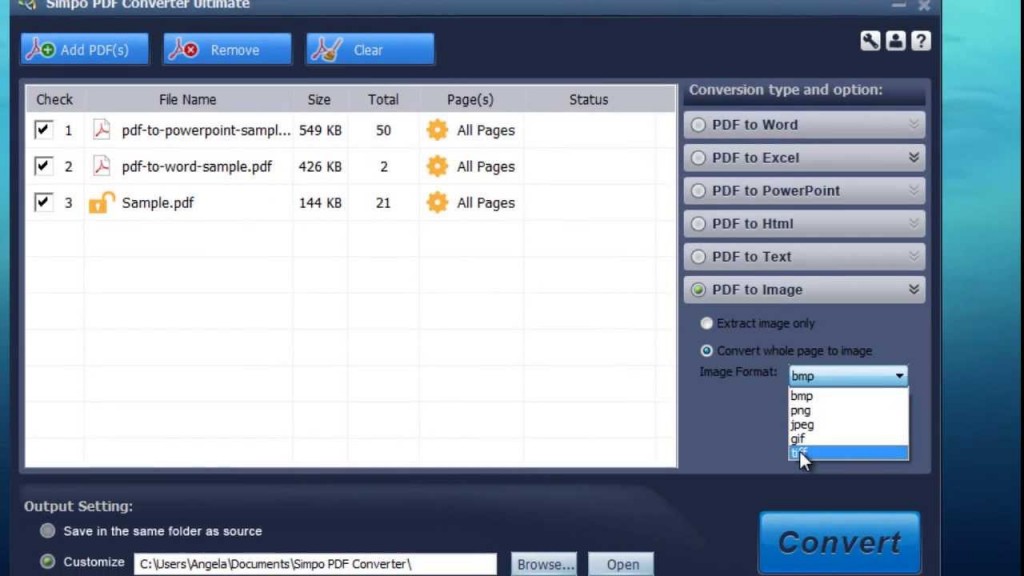Select Save in the same folder as source
Viewport: 1024px width, 576px height.
coord(48,531)
